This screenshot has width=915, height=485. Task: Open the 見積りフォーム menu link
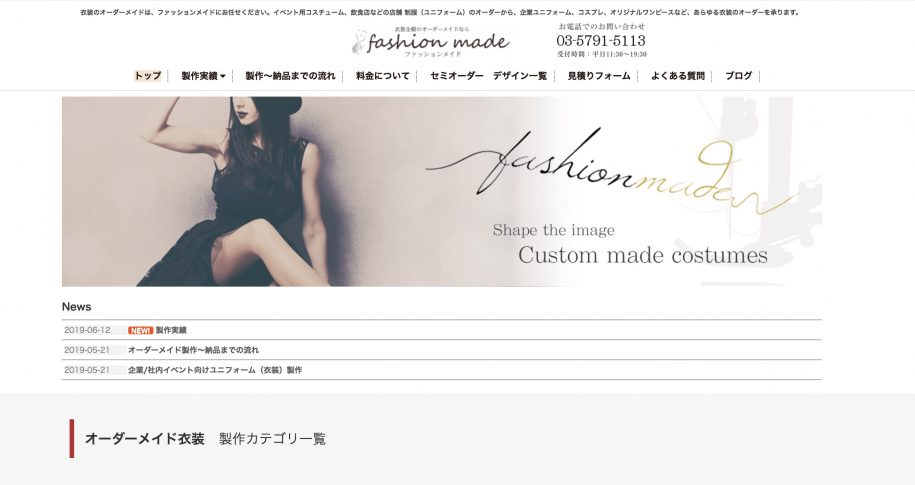click(599, 76)
